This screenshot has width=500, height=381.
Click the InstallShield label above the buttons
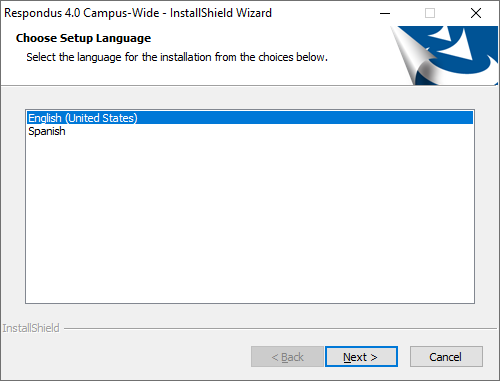(31, 328)
